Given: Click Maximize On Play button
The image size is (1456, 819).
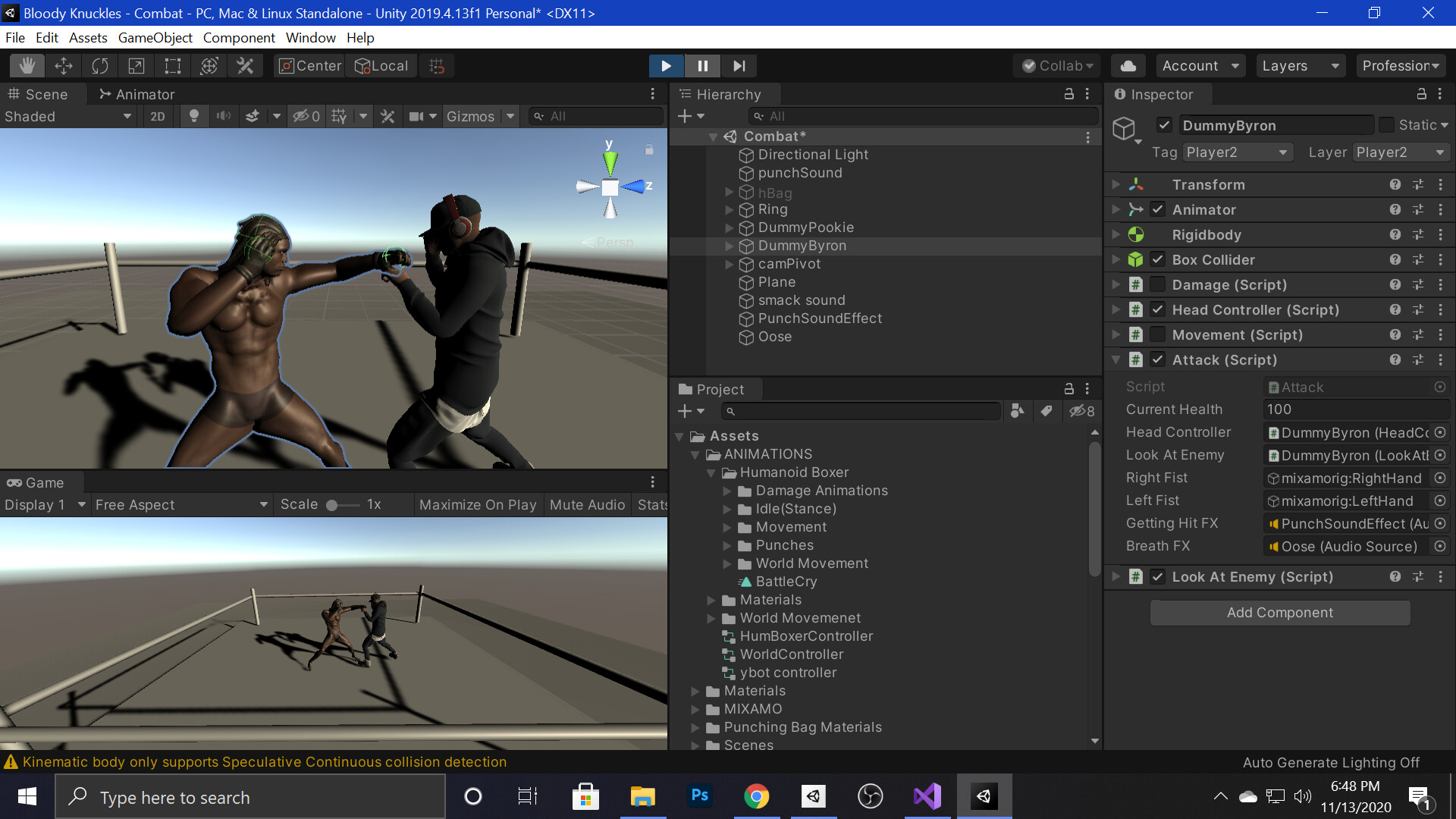Looking at the screenshot, I should [477, 505].
